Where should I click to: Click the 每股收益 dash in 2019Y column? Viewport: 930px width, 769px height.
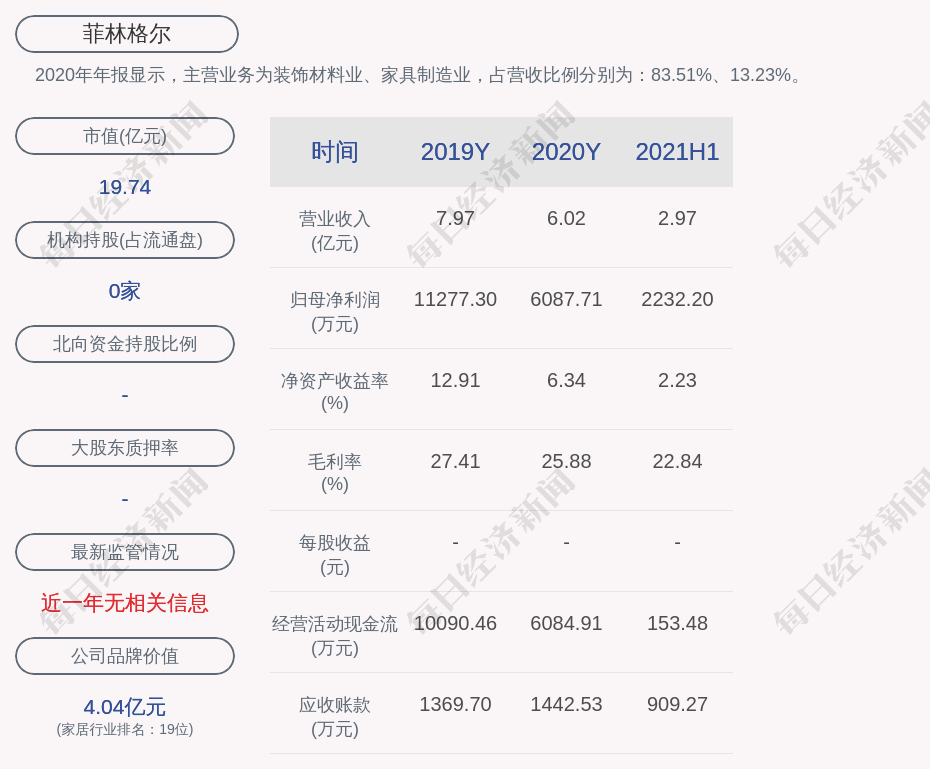455,542
